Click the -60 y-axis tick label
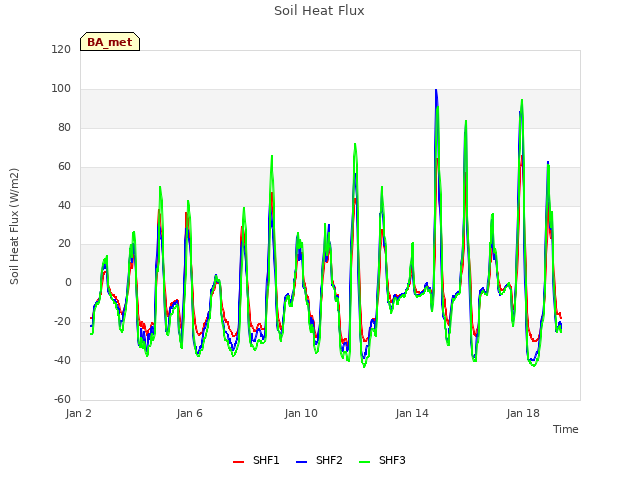Viewport: 640px width, 480px height. tap(62, 399)
